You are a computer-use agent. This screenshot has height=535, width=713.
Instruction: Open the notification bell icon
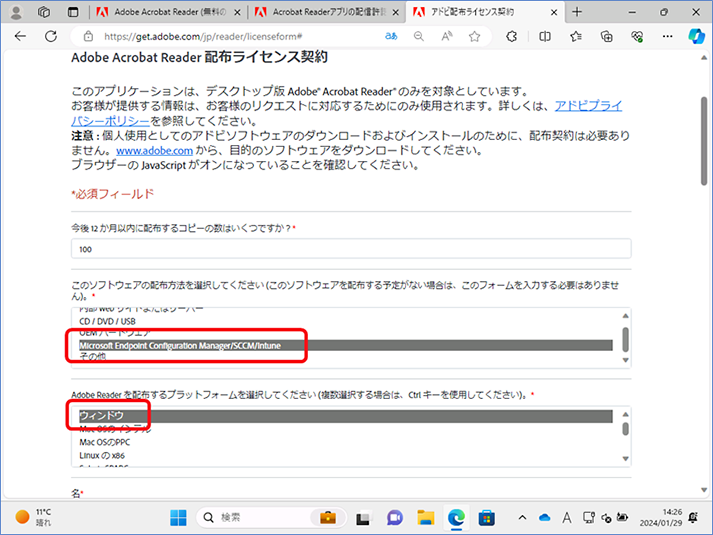coord(693,517)
